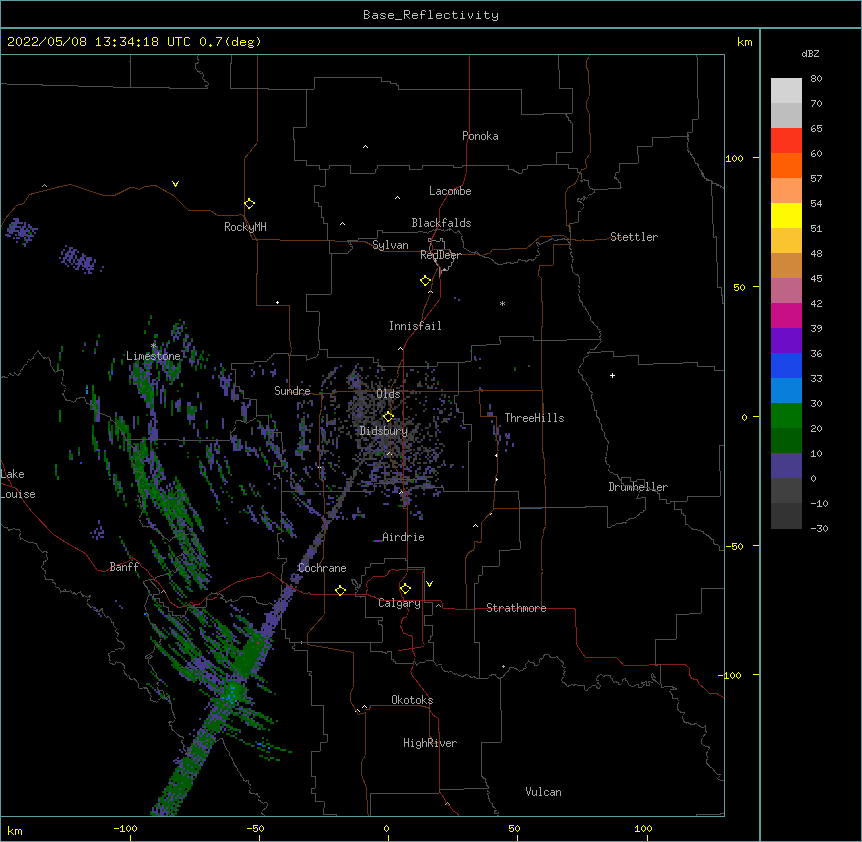
Task: Click the Sylvan label on map
Action: [390, 245]
